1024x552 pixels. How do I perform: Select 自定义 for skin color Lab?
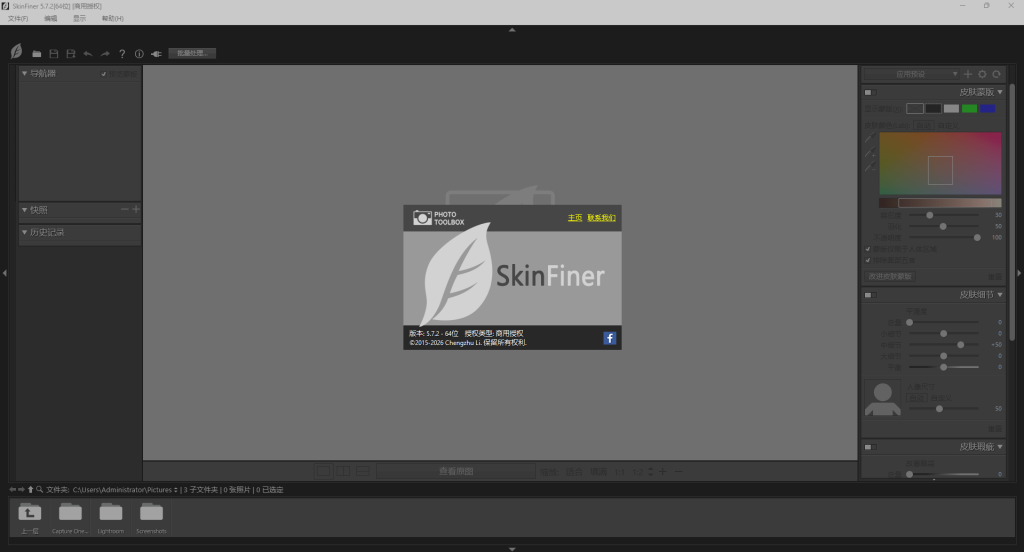pos(948,125)
